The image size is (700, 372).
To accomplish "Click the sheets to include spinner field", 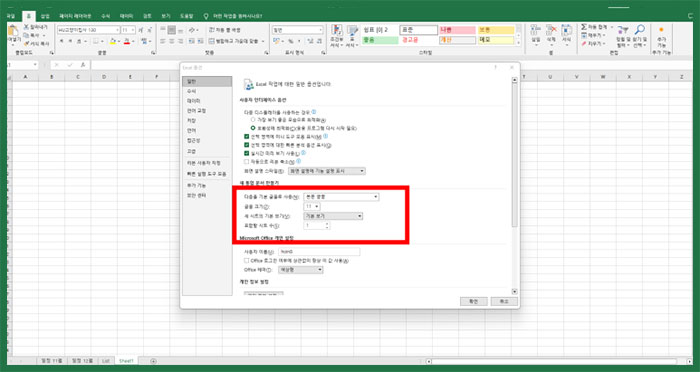I will coord(317,226).
